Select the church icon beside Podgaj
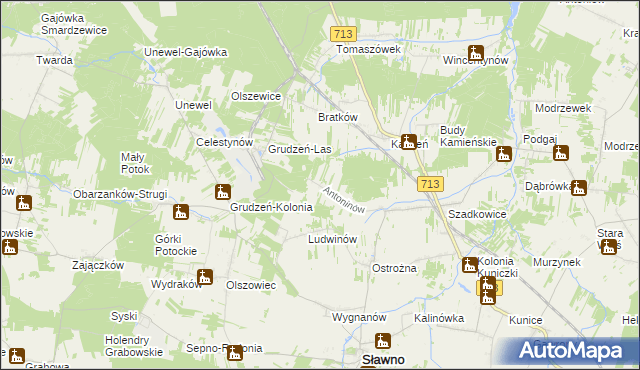 pos(561,153)
